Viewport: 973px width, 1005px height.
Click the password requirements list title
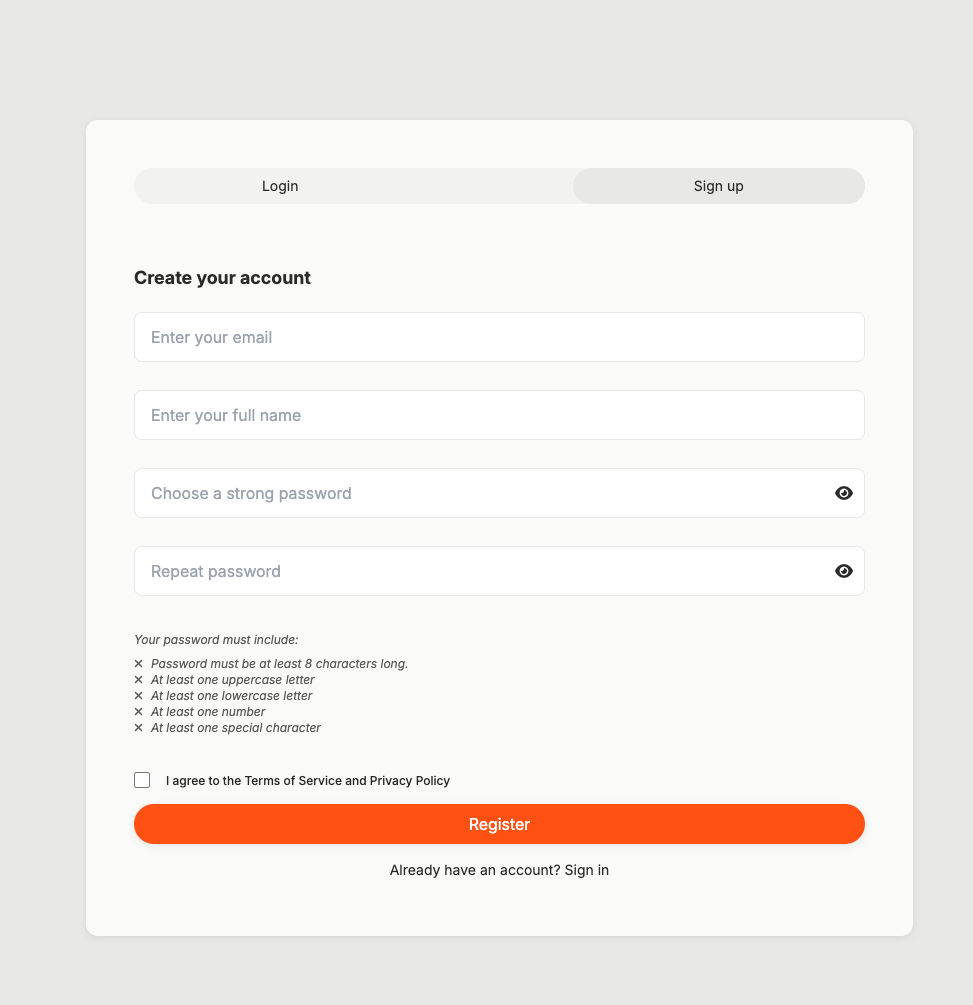click(x=216, y=639)
